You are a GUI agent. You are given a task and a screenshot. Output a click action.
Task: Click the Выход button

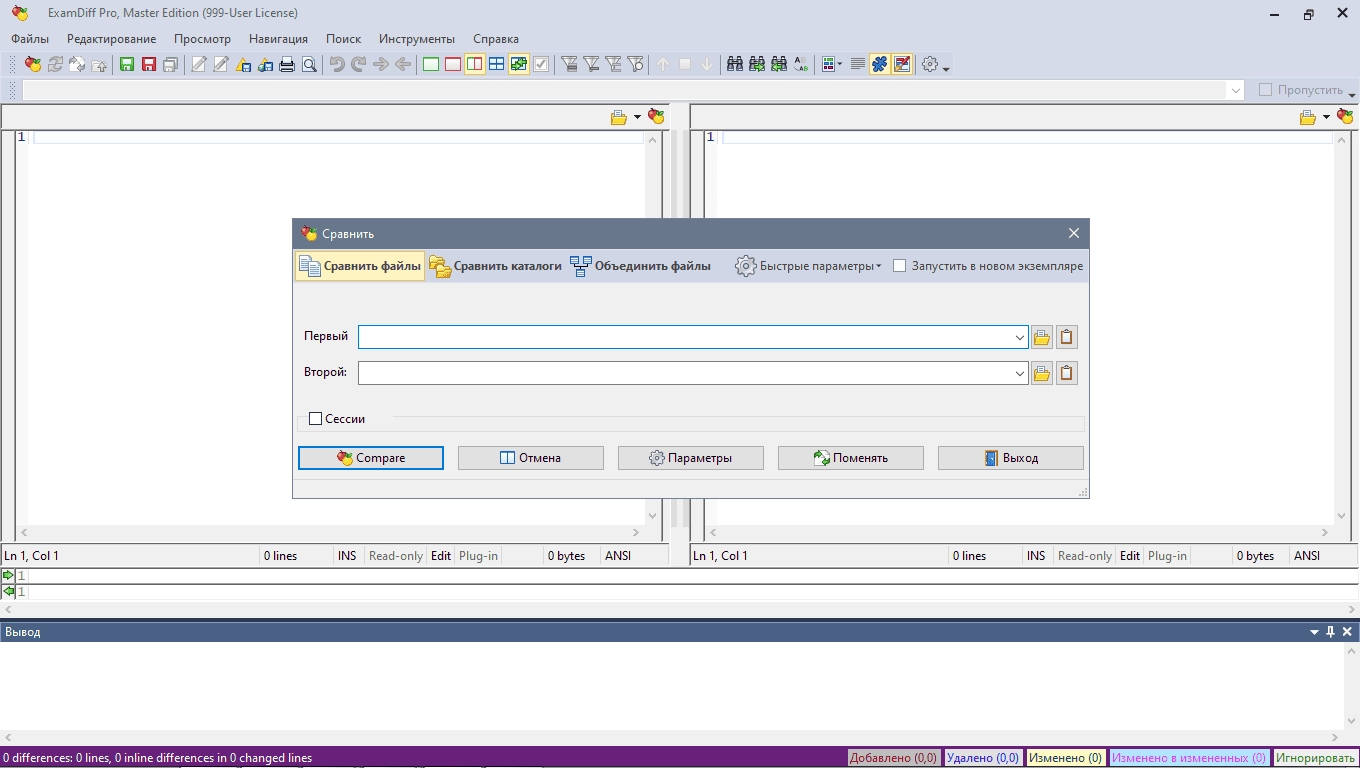click(1011, 458)
